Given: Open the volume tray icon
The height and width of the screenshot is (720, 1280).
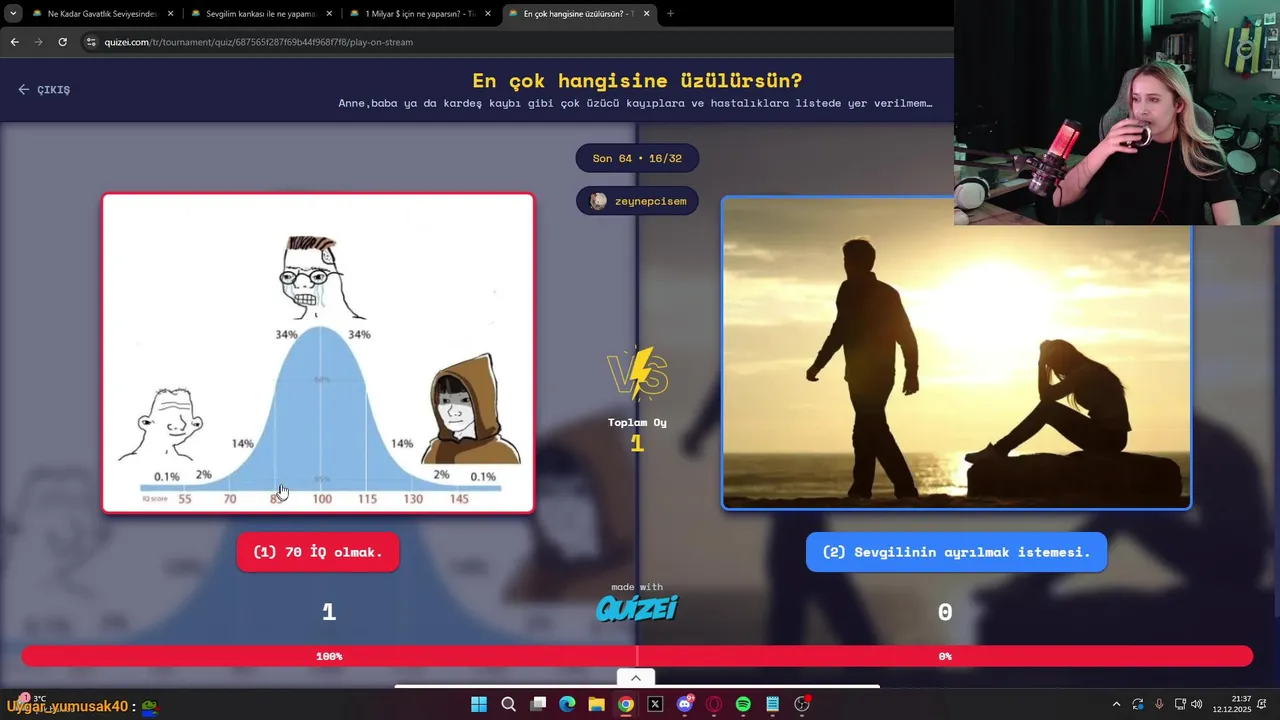Looking at the screenshot, I should (x=1197, y=704).
